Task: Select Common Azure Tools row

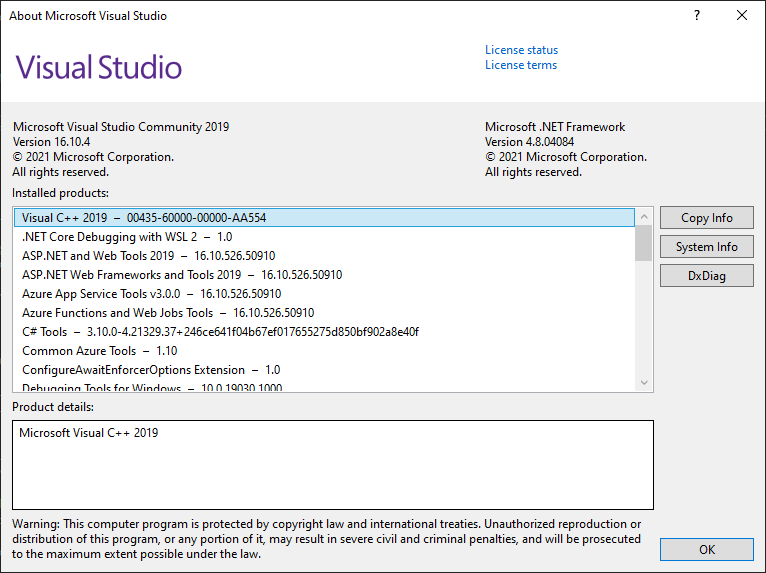Action: [324, 351]
